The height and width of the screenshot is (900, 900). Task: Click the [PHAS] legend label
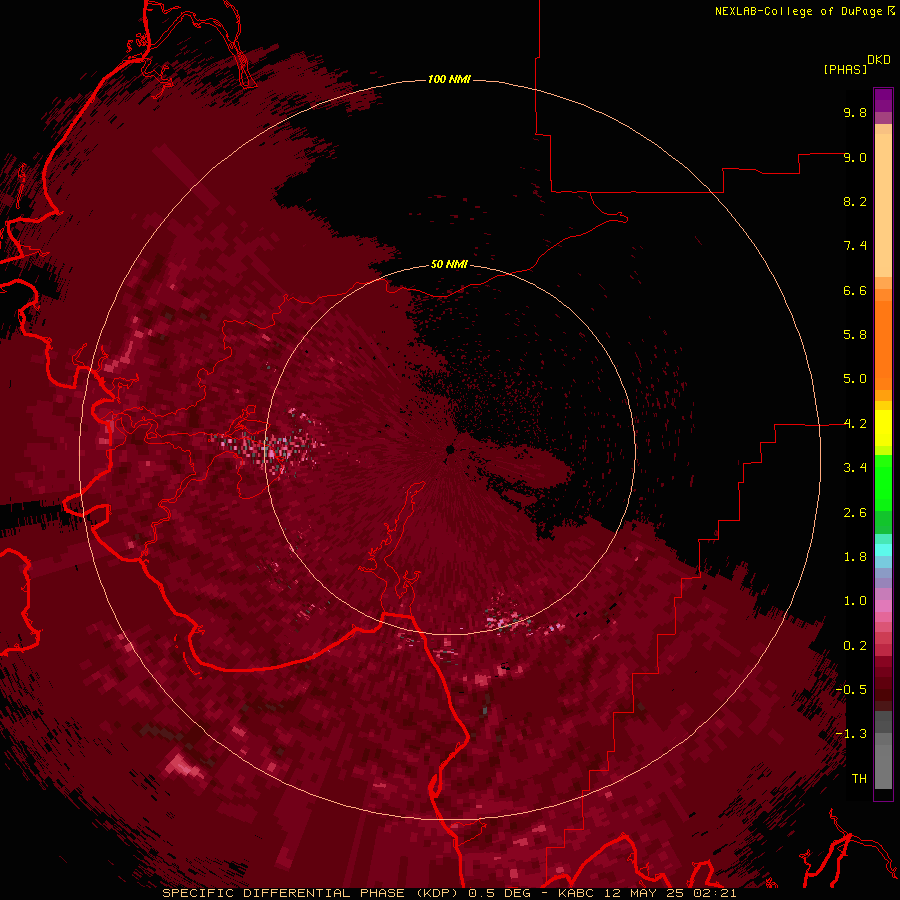(x=845, y=69)
